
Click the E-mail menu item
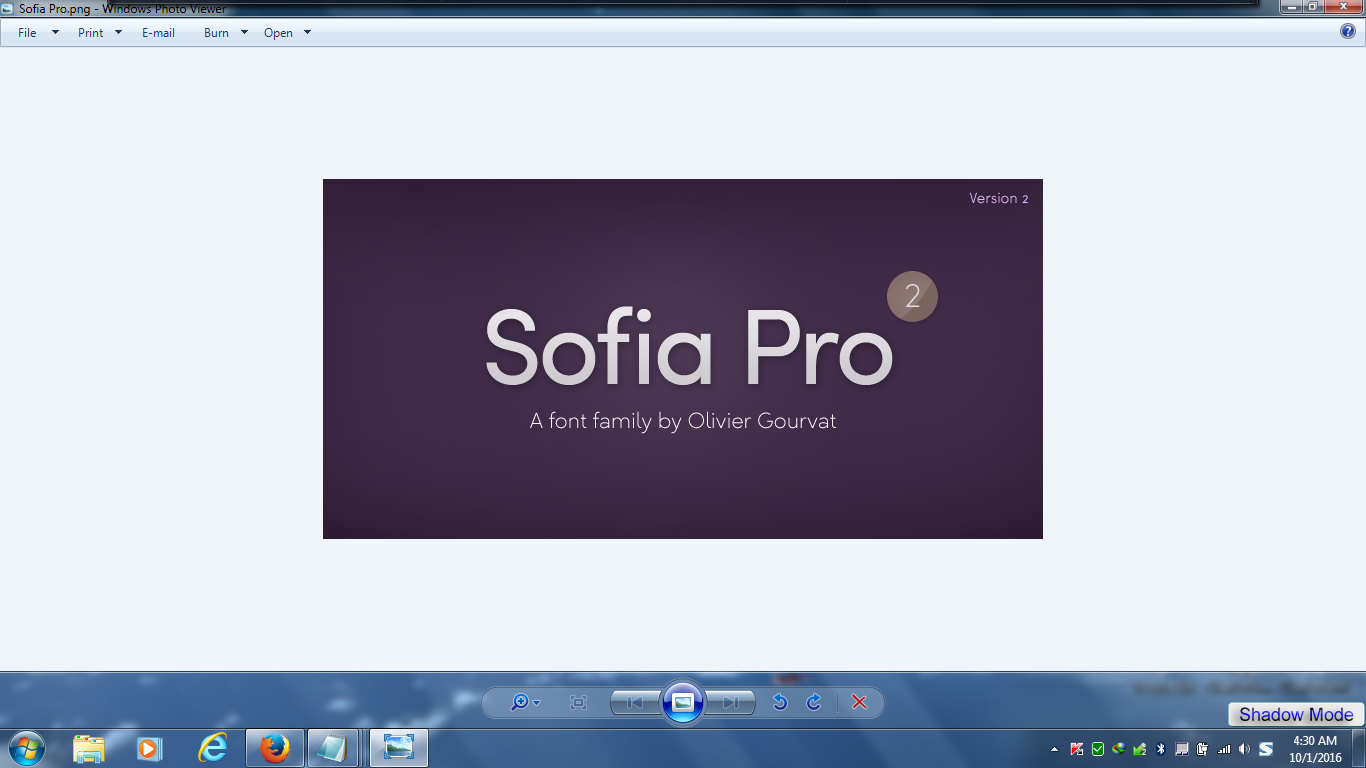click(x=159, y=32)
